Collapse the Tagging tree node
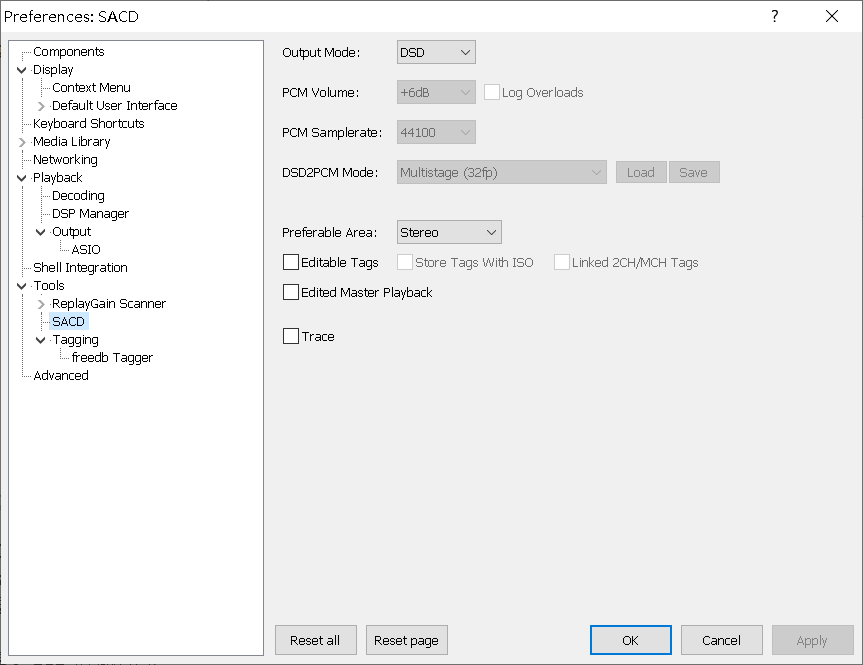The width and height of the screenshot is (863, 665). coord(41,340)
